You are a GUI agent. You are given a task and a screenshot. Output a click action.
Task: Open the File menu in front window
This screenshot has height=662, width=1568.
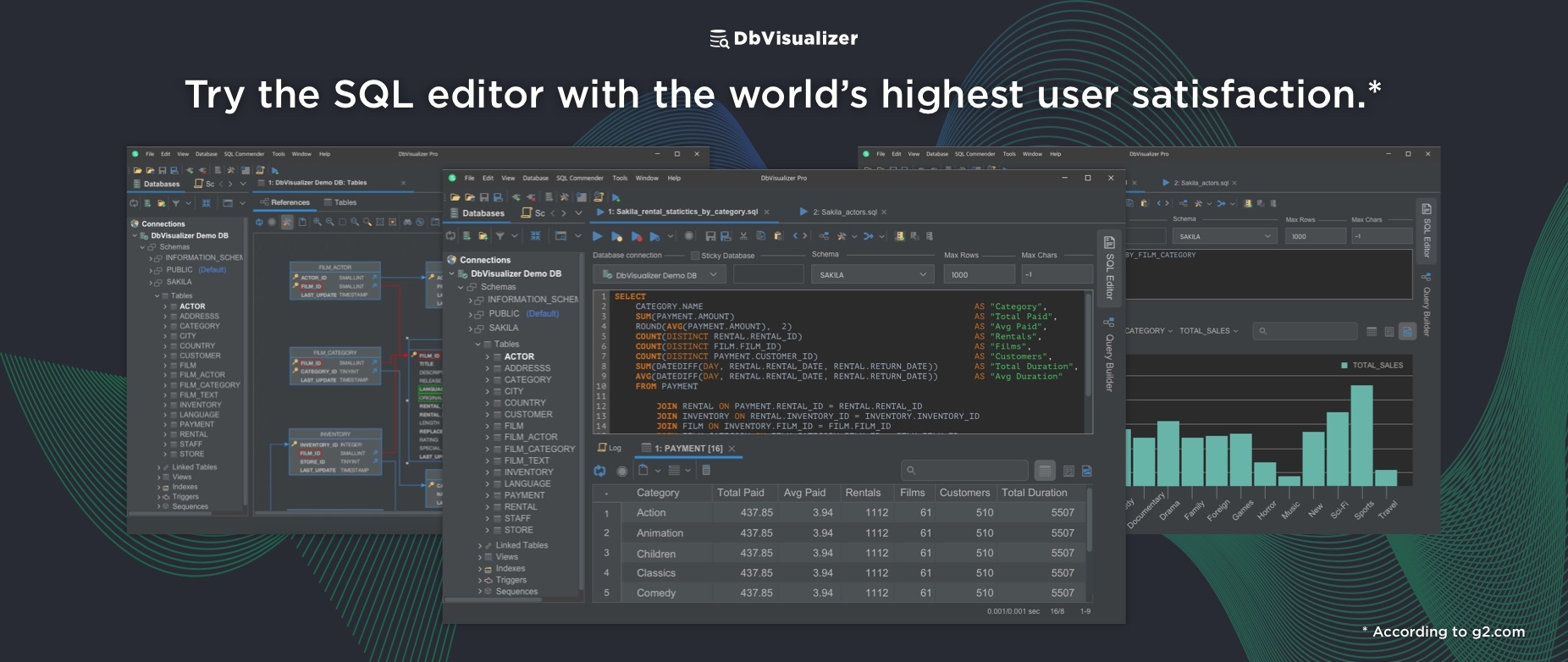click(469, 179)
